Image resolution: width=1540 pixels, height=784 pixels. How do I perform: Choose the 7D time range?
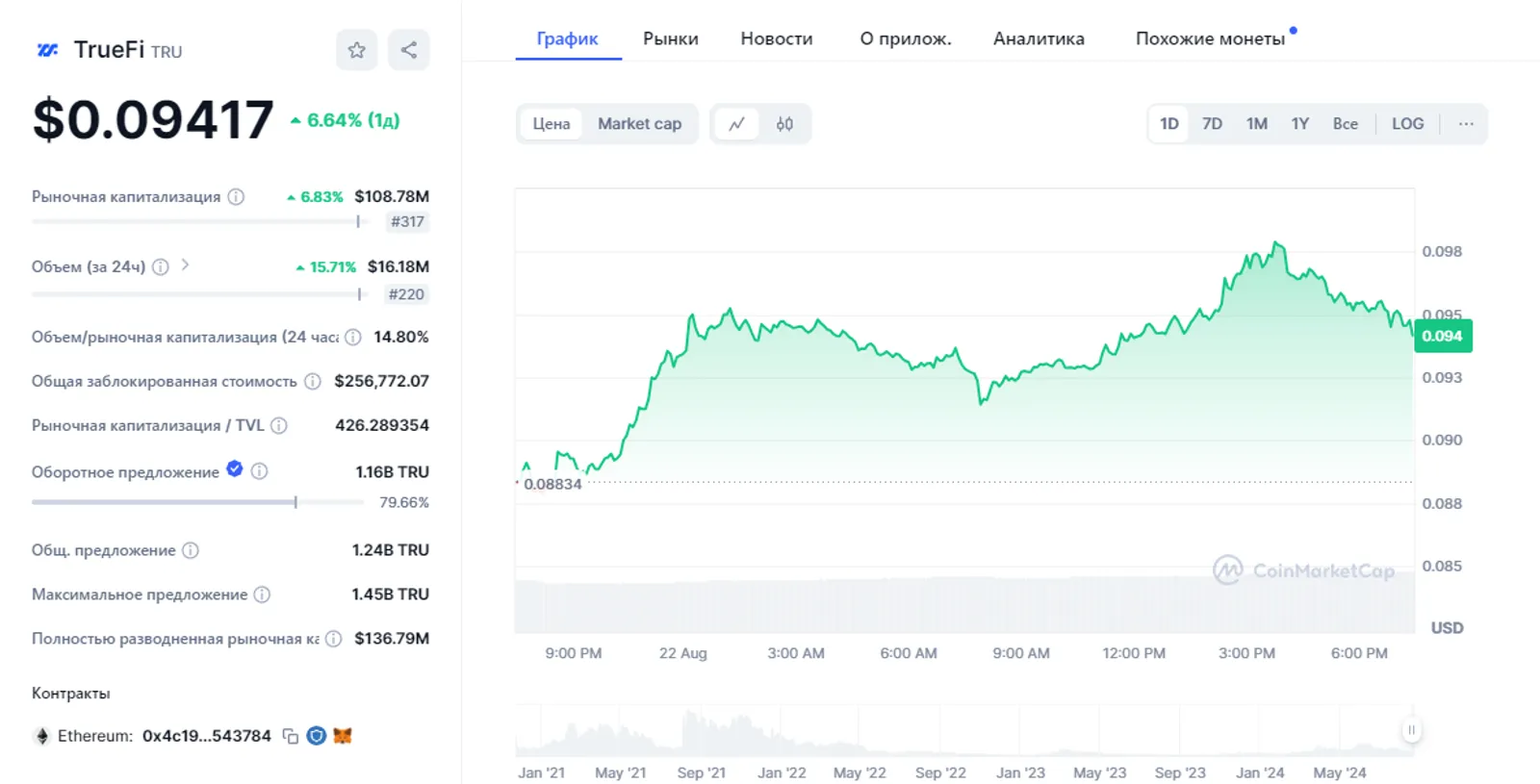(x=1212, y=124)
